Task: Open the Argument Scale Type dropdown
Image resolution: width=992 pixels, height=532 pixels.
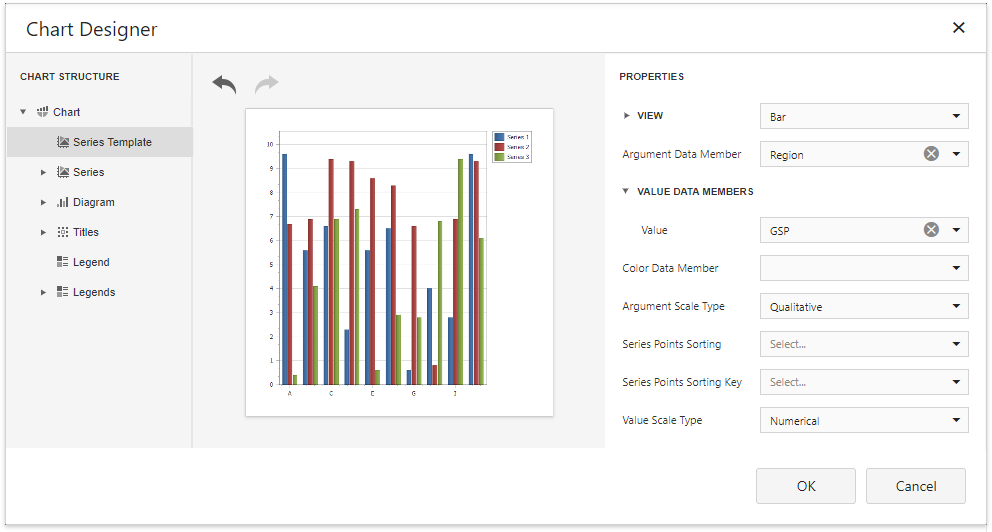Action: [x=956, y=307]
